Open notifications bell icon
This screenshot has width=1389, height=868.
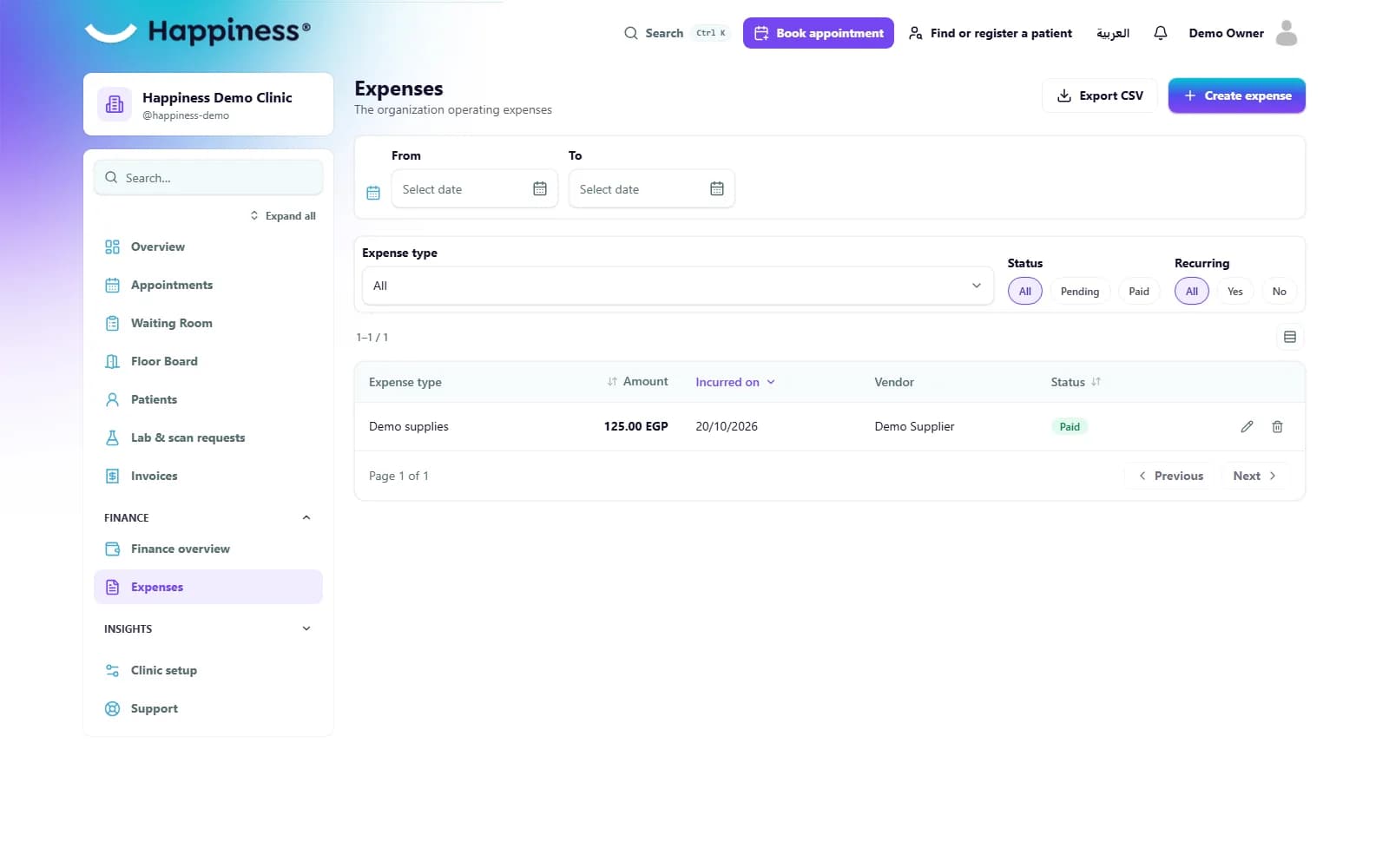(1160, 33)
